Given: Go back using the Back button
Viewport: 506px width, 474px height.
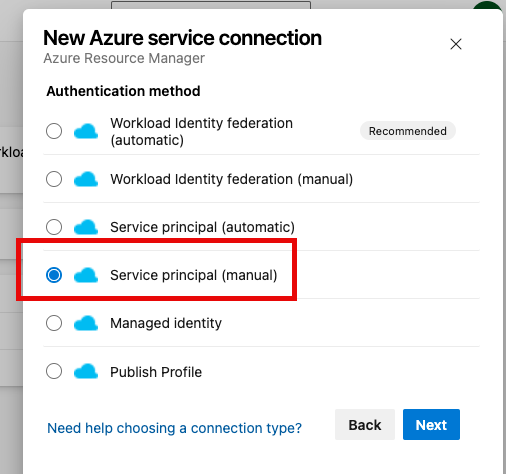Looking at the screenshot, I should click(x=365, y=425).
